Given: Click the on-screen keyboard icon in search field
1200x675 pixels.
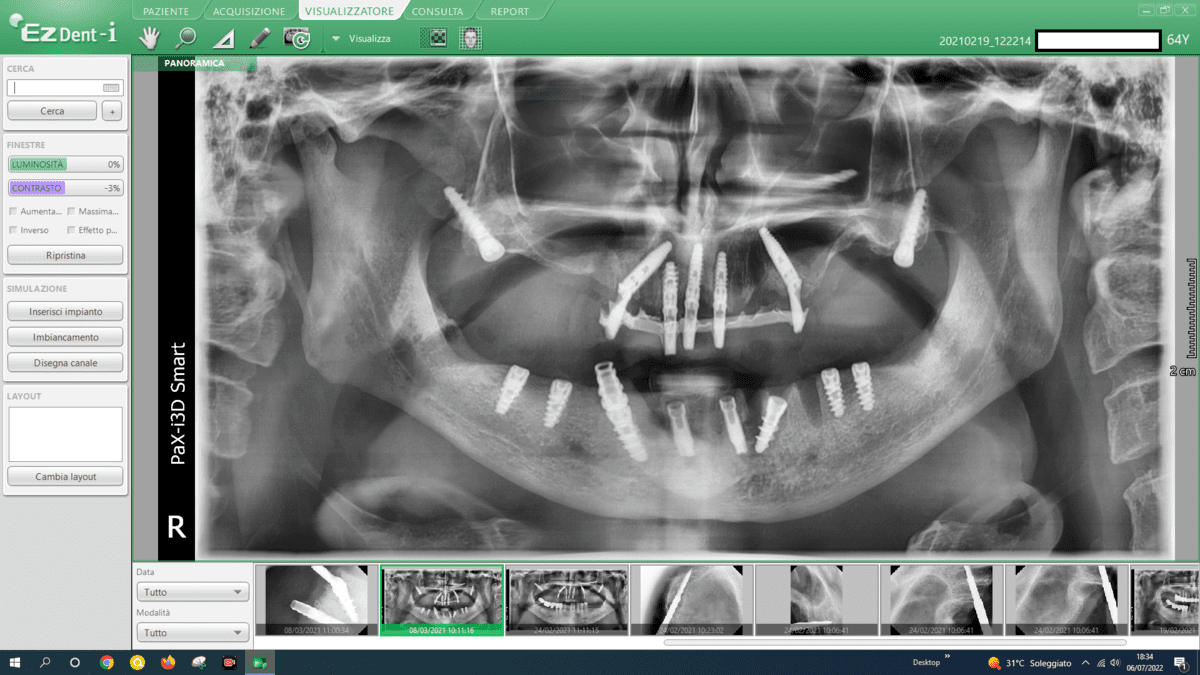Looking at the screenshot, I should [111, 88].
